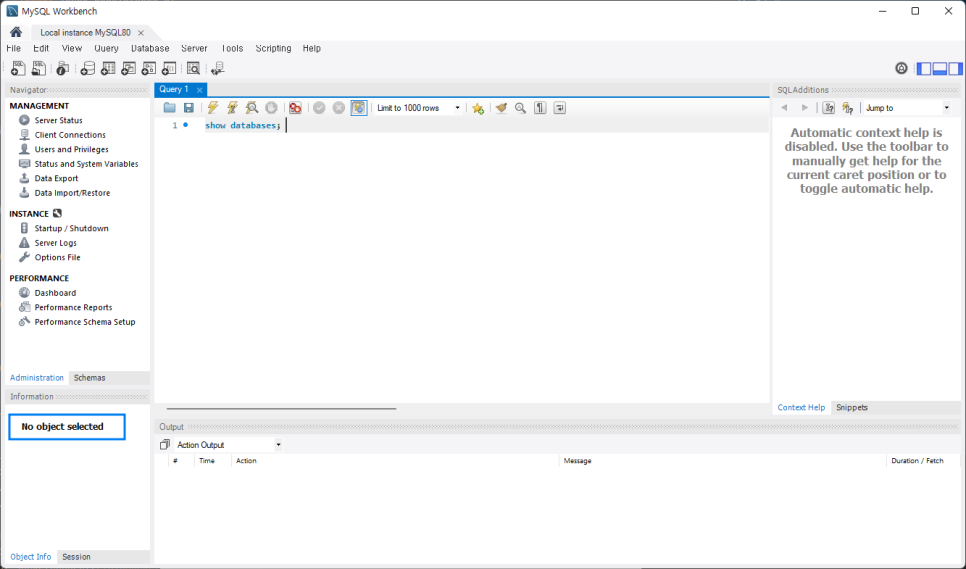Image resolution: width=966 pixels, height=569 pixels.
Task: Open Status and System Variables
Action: coord(86,164)
